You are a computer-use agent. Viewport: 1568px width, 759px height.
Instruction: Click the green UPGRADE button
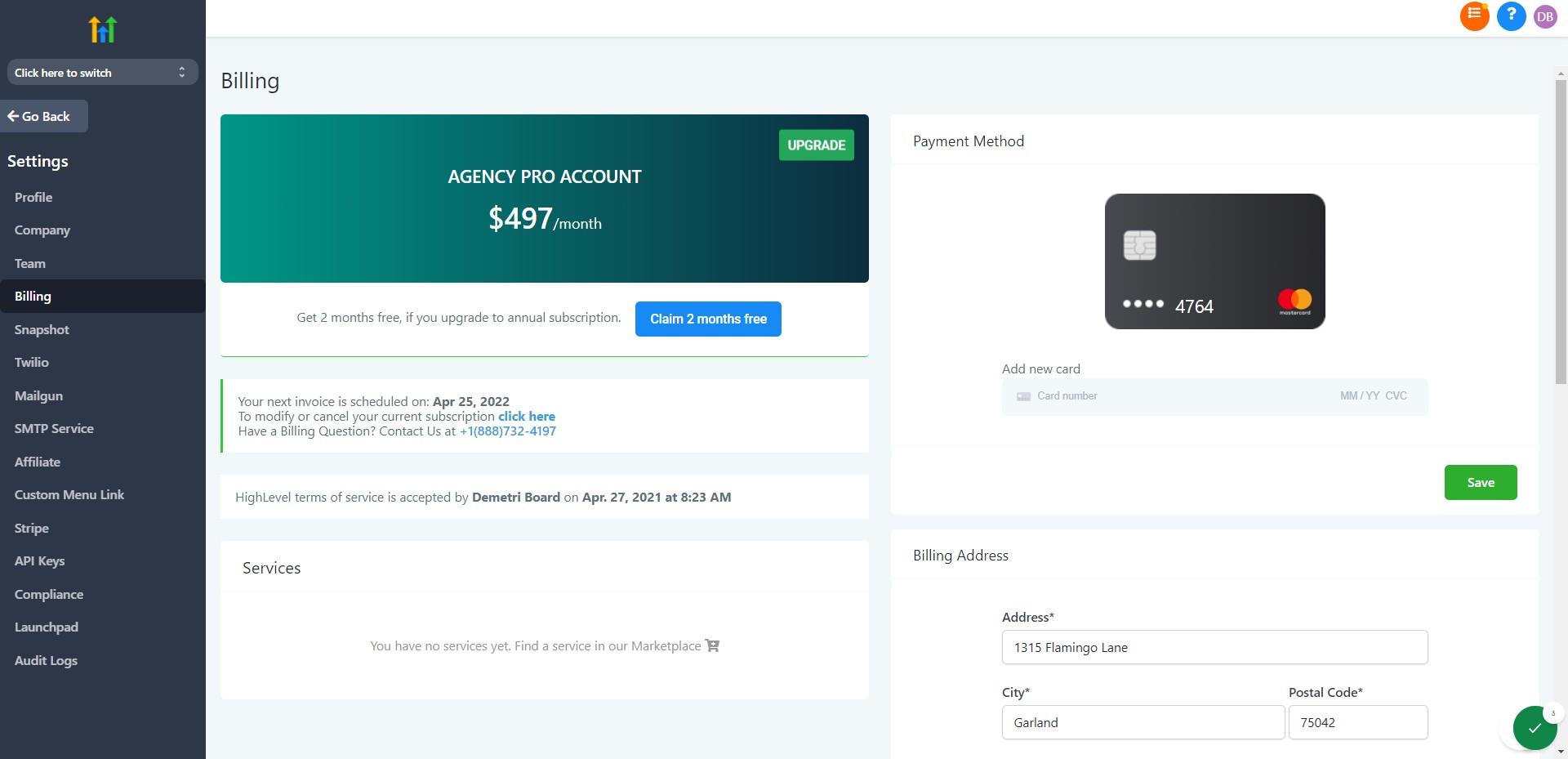pos(816,145)
